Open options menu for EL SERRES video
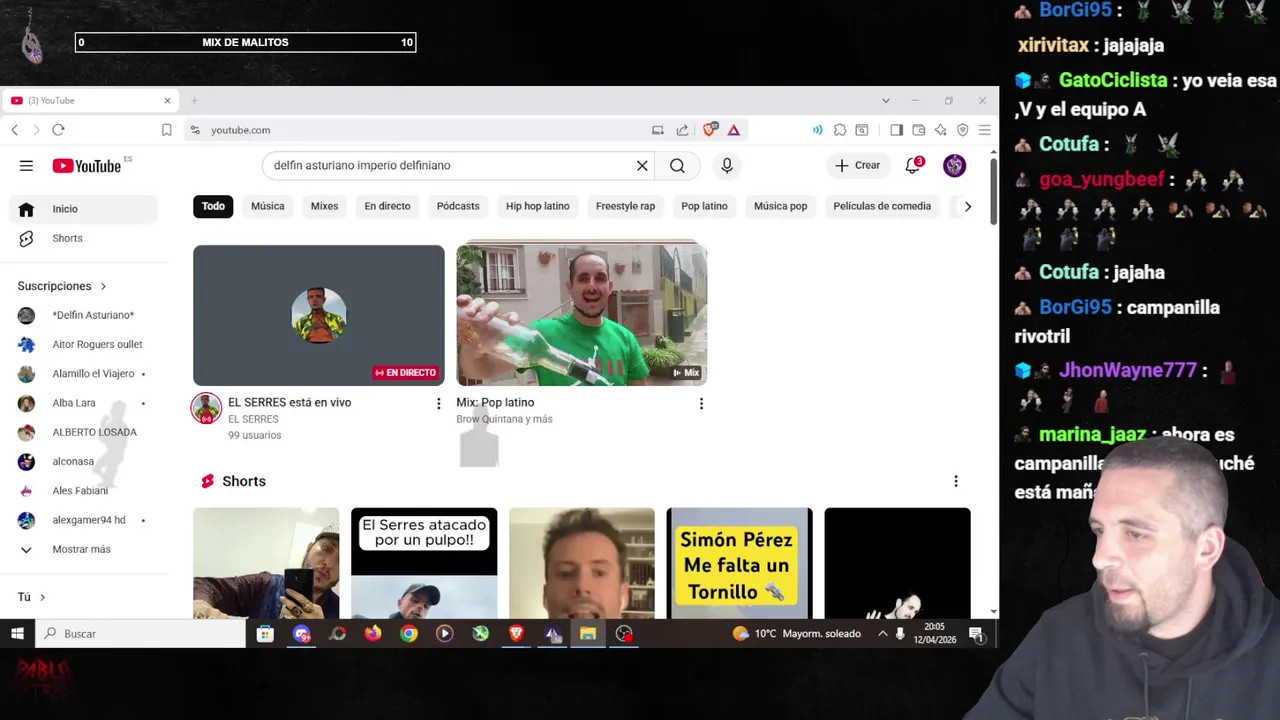The width and height of the screenshot is (1280, 720). point(438,403)
